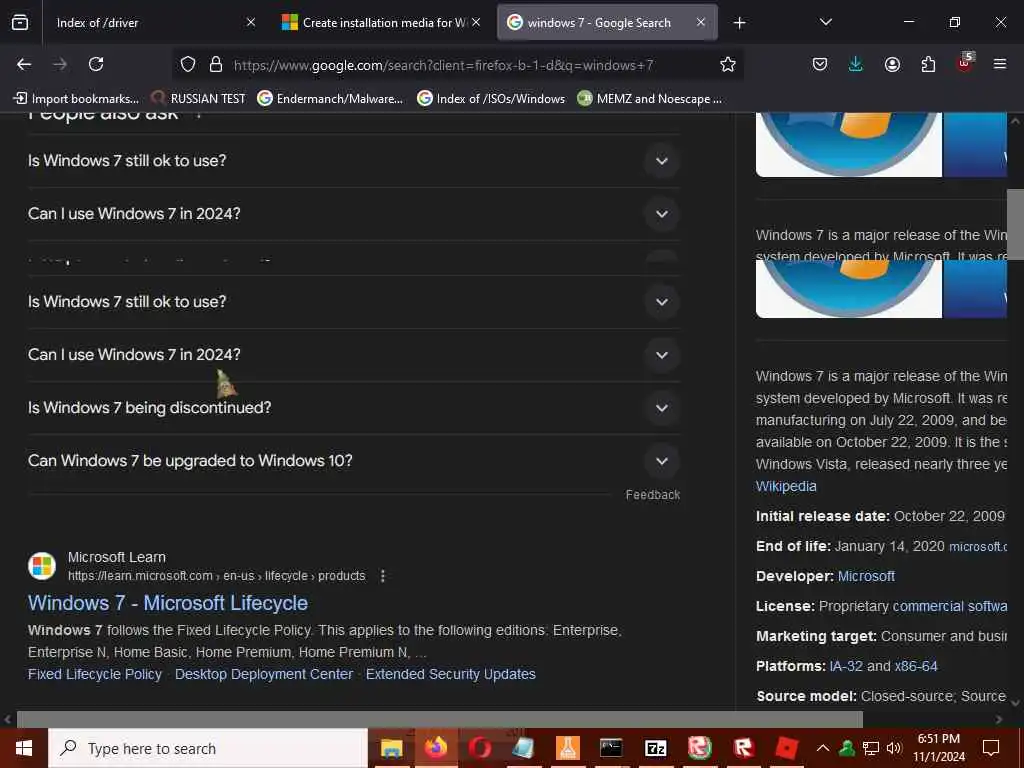Screen dimensions: 1024x768
Task: Open File Explorer from taskbar
Action: tap(391, 748)
